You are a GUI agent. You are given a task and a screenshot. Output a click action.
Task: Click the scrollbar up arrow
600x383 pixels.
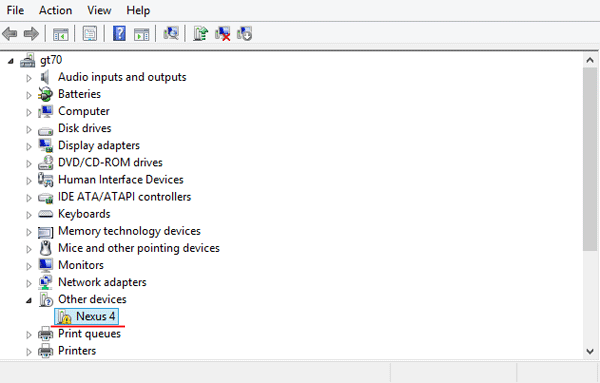[590, 60]
